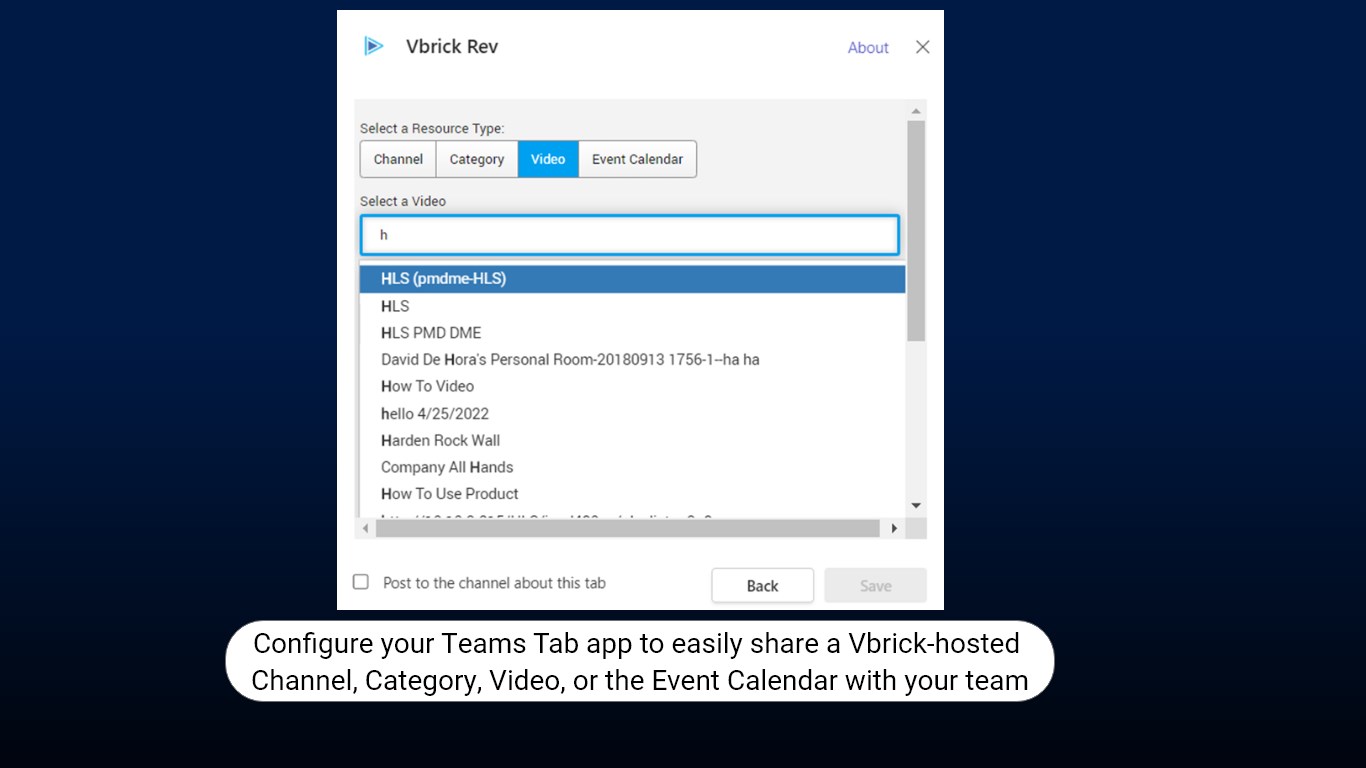This screenshot has height=768, width=1366.
Task: Select the How To Video result
Action: tap(632, 386)
